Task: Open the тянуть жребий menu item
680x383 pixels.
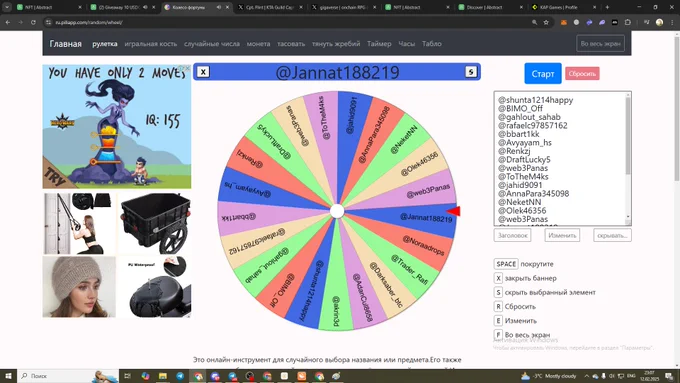Action: pos(336,44)
